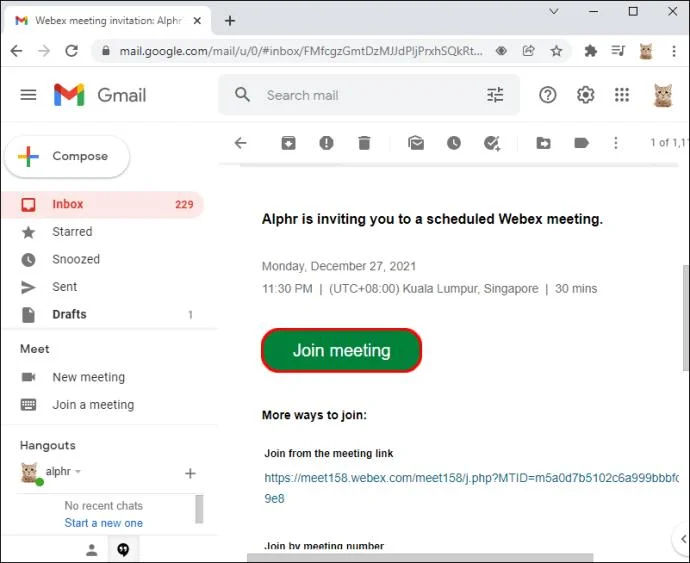The height and width of the screenshot is (563, 690).
Task: Click the eye icon in address bar
Action: point(501,51)
